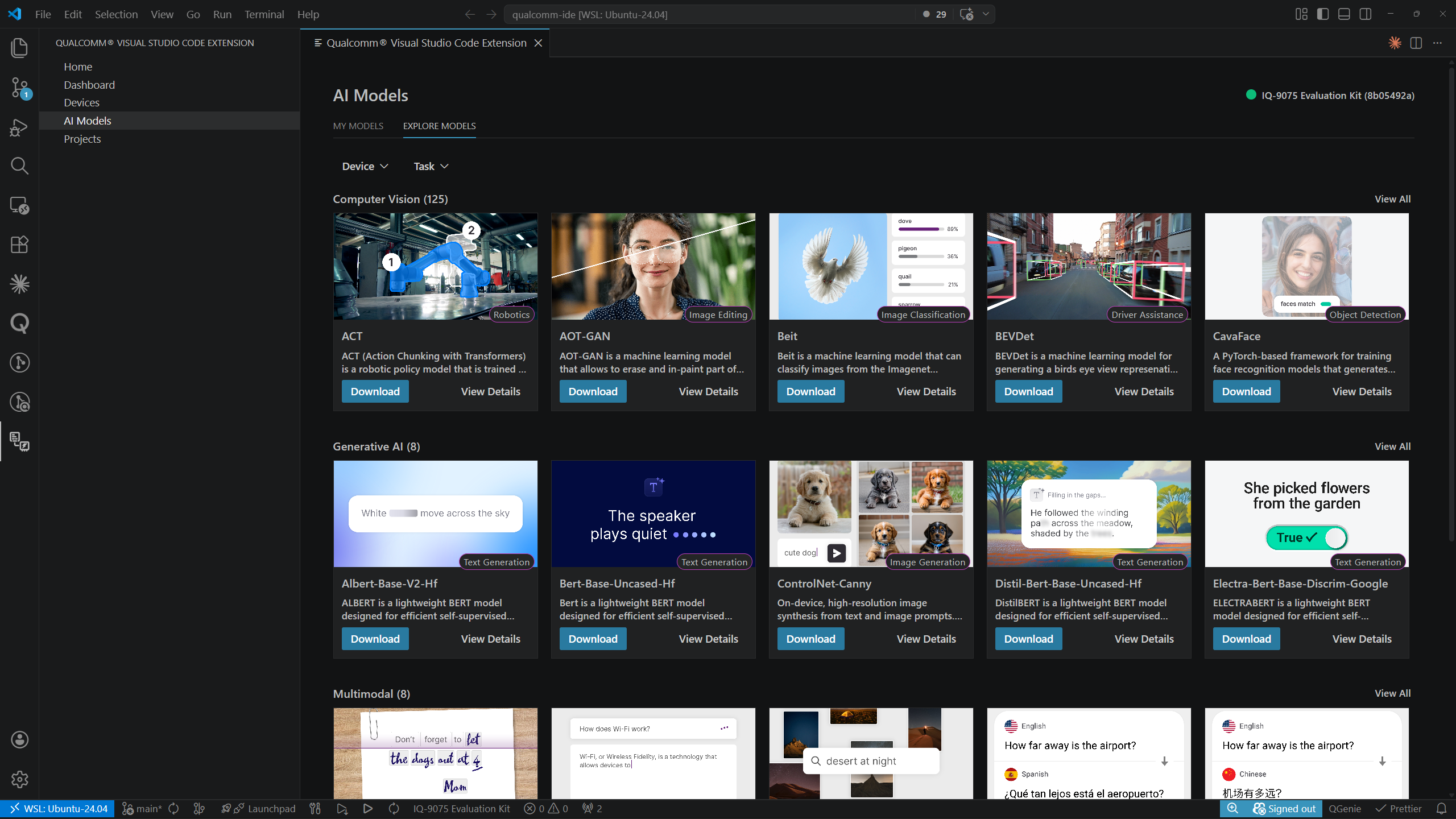Click the Bert-Base-Uncased-Hf thumbnail
Viewport: 1456px width, 819px height.
point(653,514)
